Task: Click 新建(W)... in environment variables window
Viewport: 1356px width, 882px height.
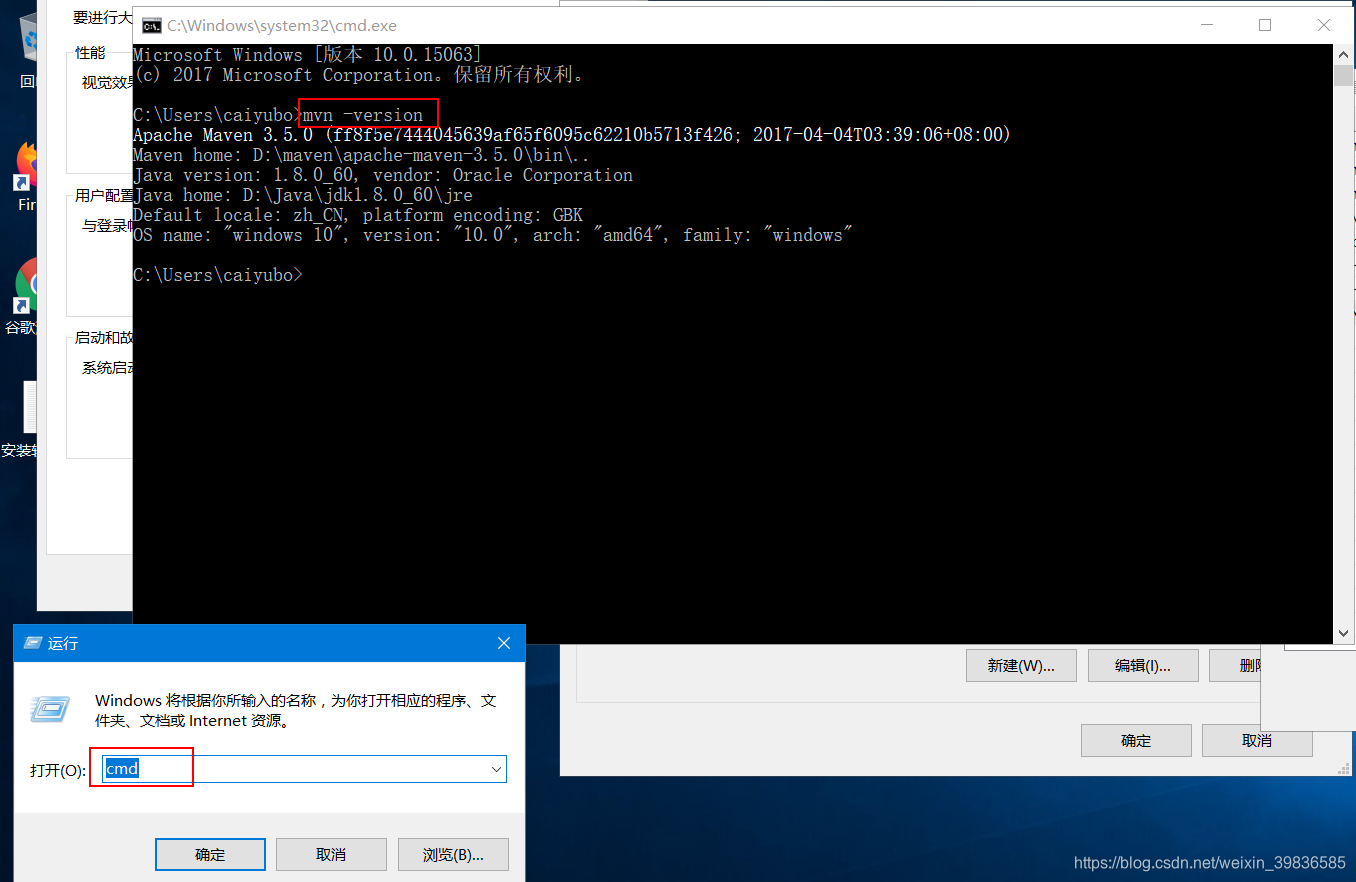Action: click(x=1021, y=666)
